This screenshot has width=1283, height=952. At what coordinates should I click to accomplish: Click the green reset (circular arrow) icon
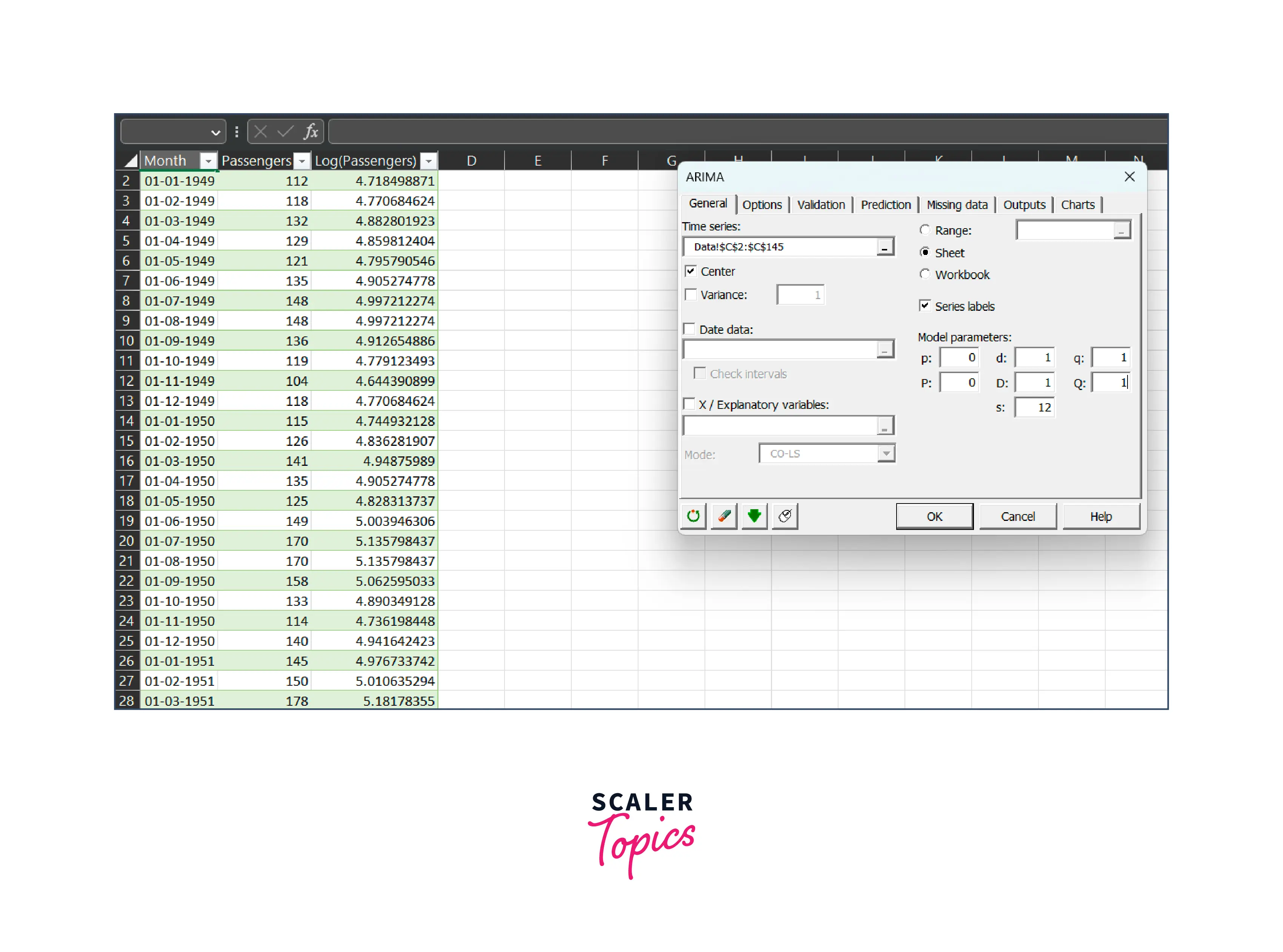coord(693,516)
